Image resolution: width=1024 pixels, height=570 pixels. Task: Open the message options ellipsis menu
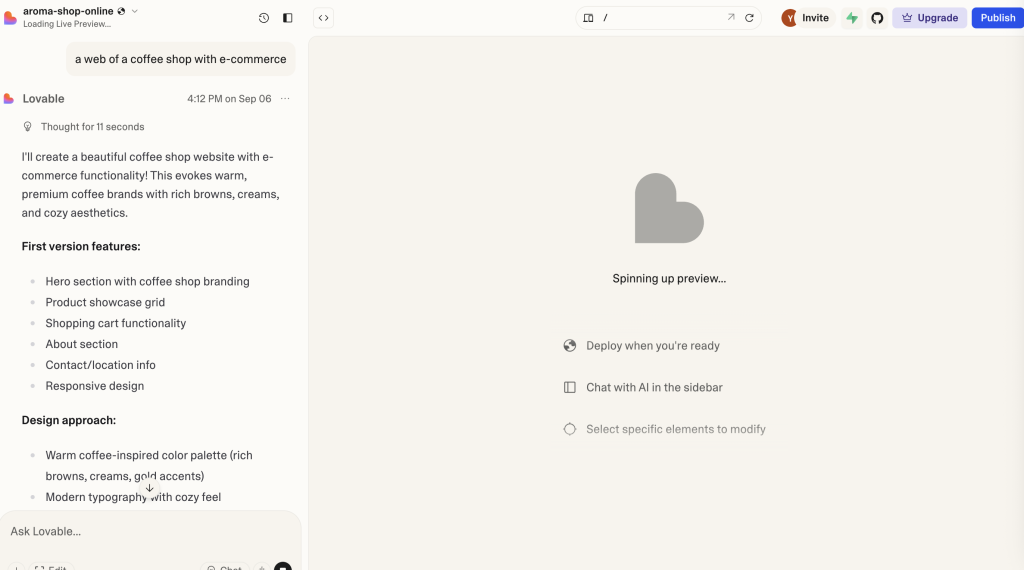[285, 99]
